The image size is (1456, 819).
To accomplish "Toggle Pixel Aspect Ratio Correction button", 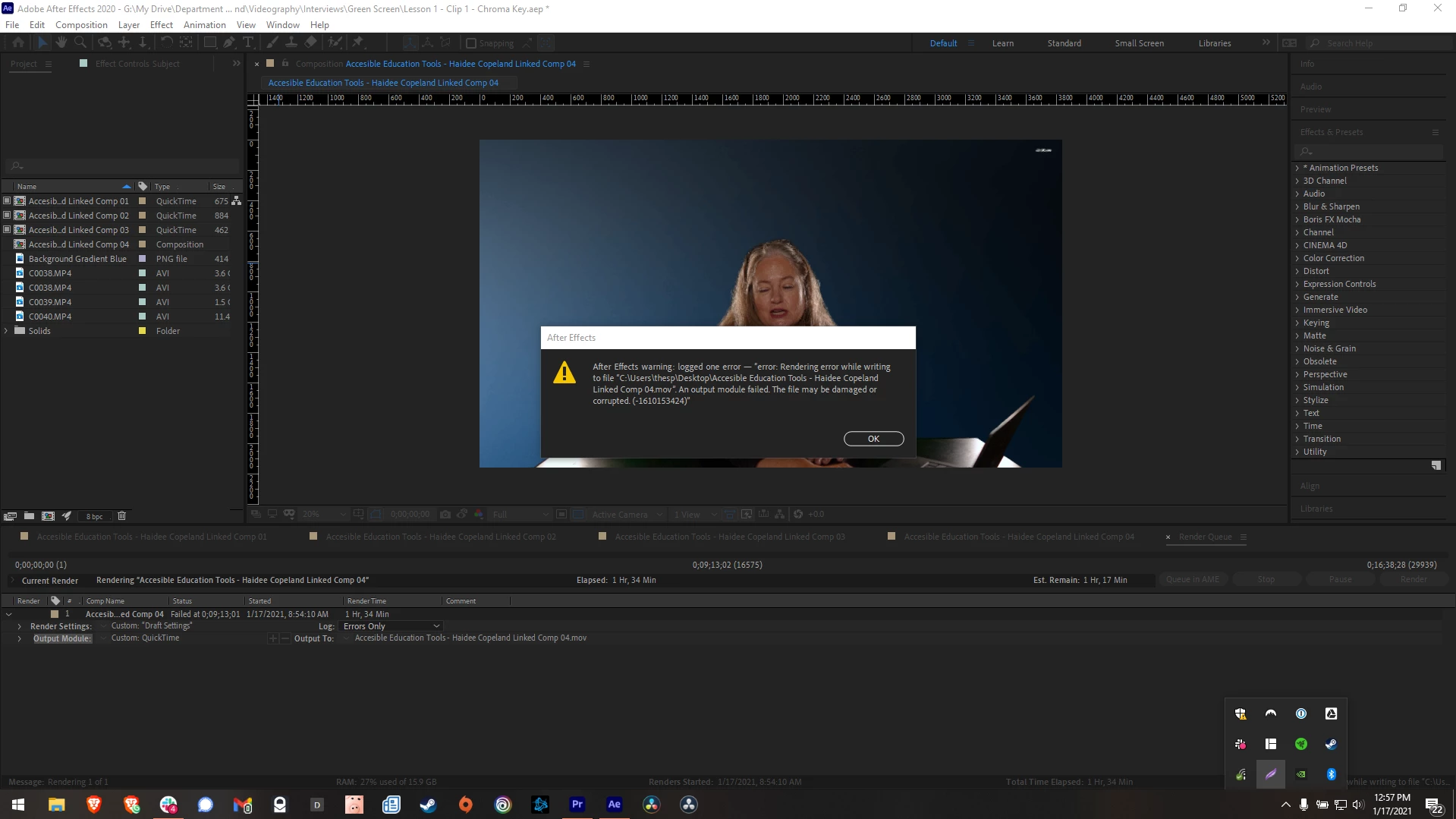I will click(x=728, y=514).
